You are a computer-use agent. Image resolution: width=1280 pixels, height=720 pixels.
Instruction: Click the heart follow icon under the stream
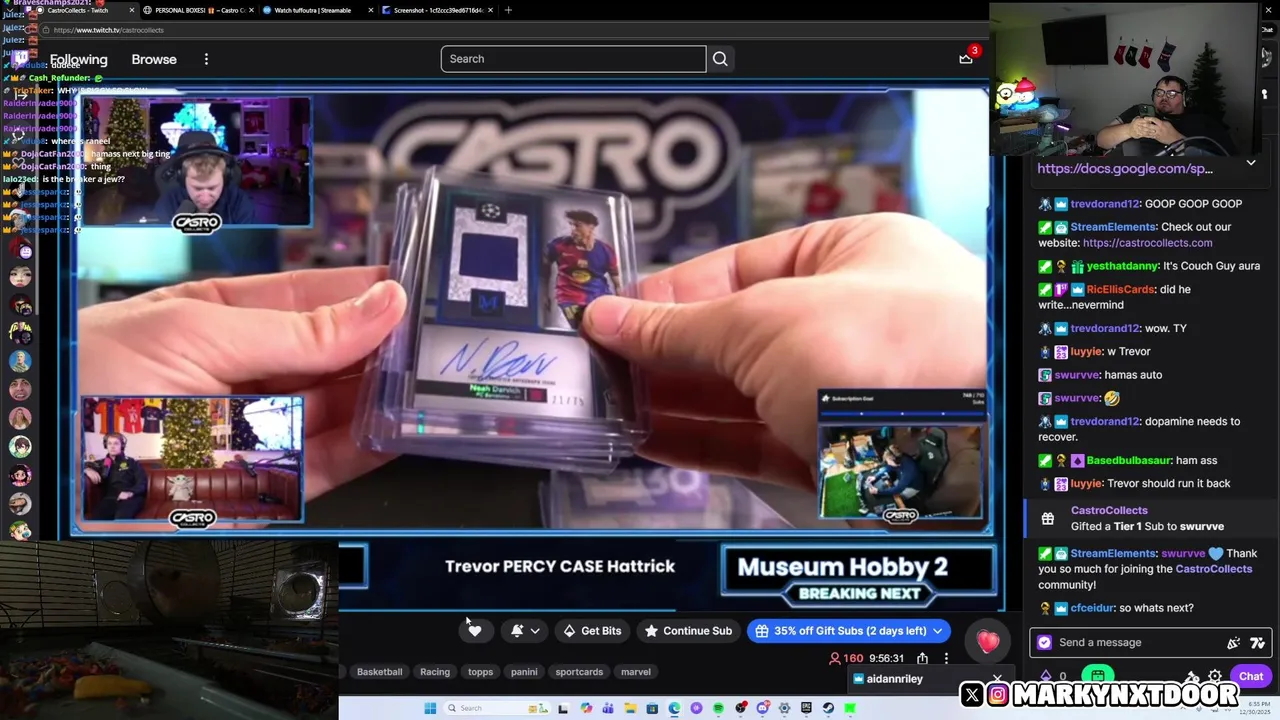pos(475,631)
